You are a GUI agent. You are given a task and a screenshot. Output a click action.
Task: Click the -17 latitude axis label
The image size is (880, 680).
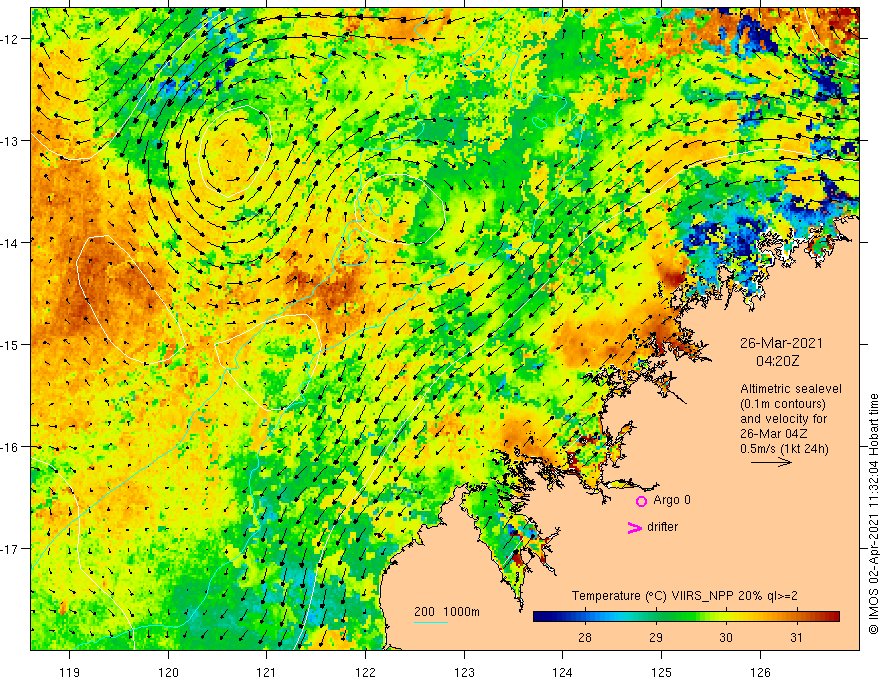(10, 548)
